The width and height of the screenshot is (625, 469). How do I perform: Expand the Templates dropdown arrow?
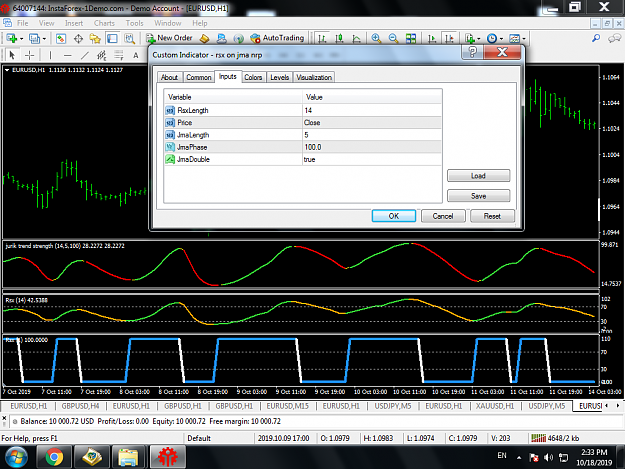pos(524,39)
